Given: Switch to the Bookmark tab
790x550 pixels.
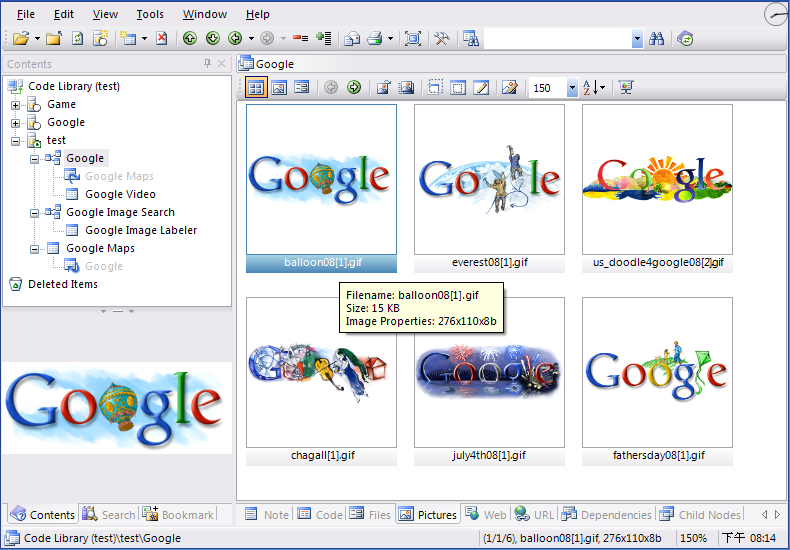Looking at the screenshot, I should (178, 514).
